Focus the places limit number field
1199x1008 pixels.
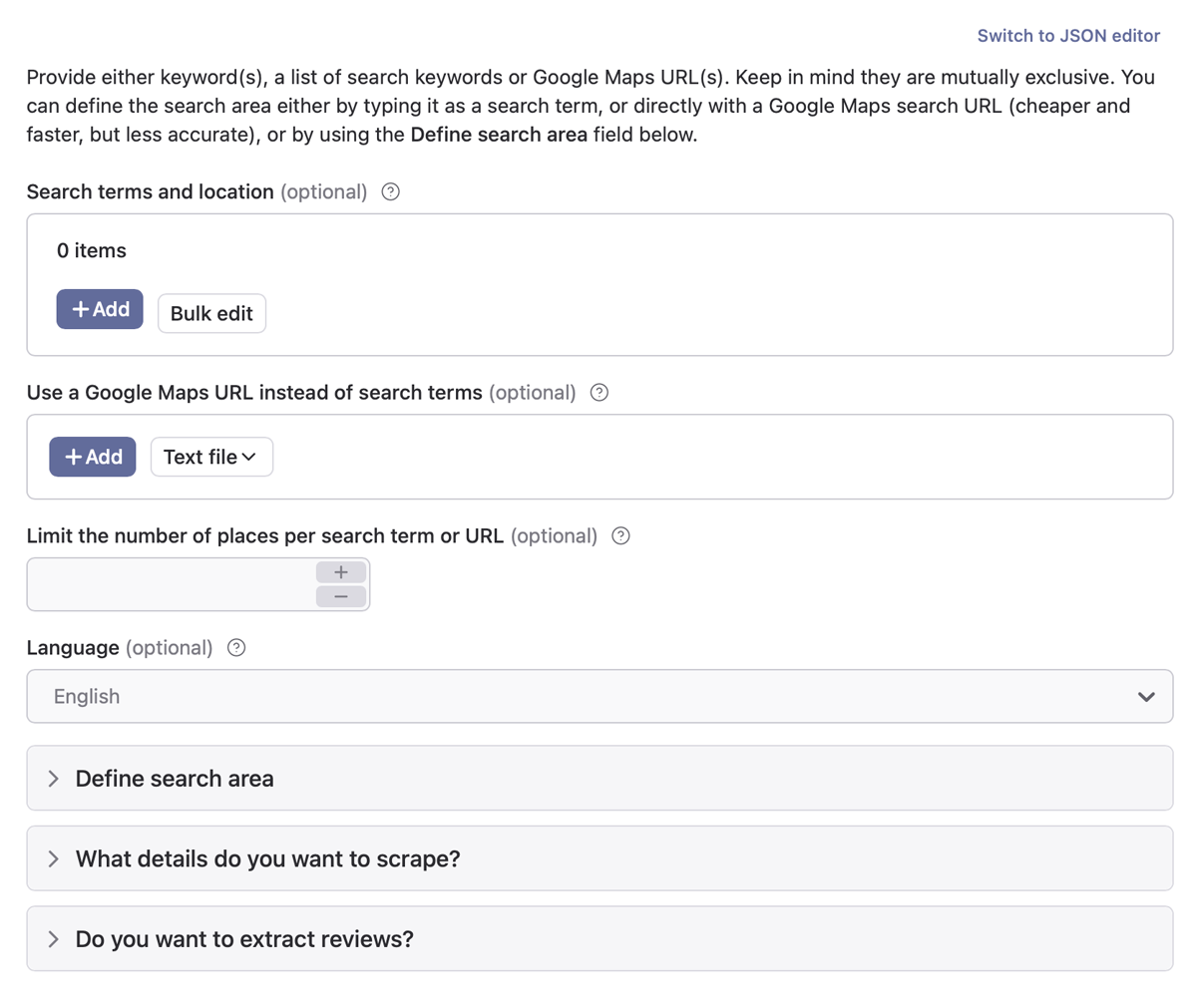click(x=170, y=584)
